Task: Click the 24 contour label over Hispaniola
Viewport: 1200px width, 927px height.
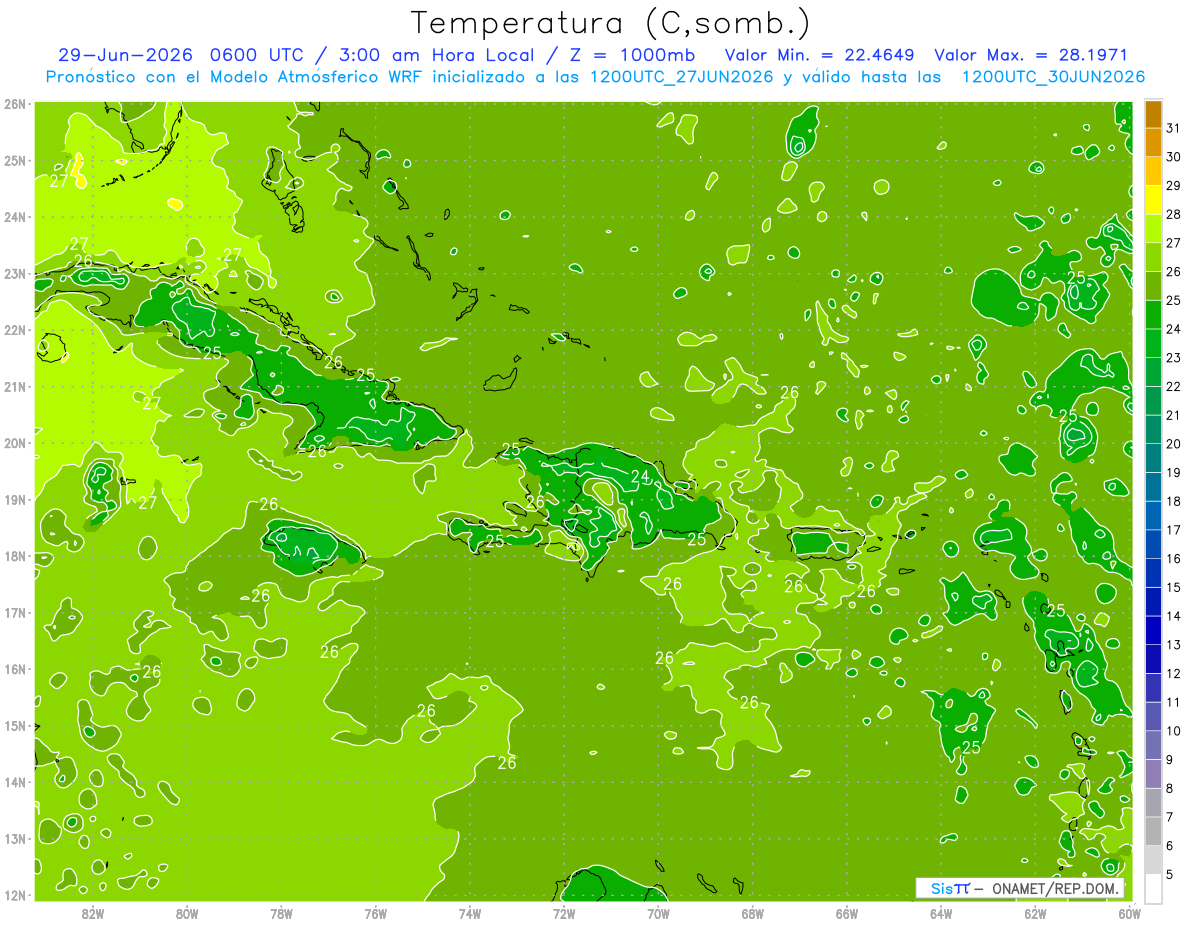Action: [640, 476]
